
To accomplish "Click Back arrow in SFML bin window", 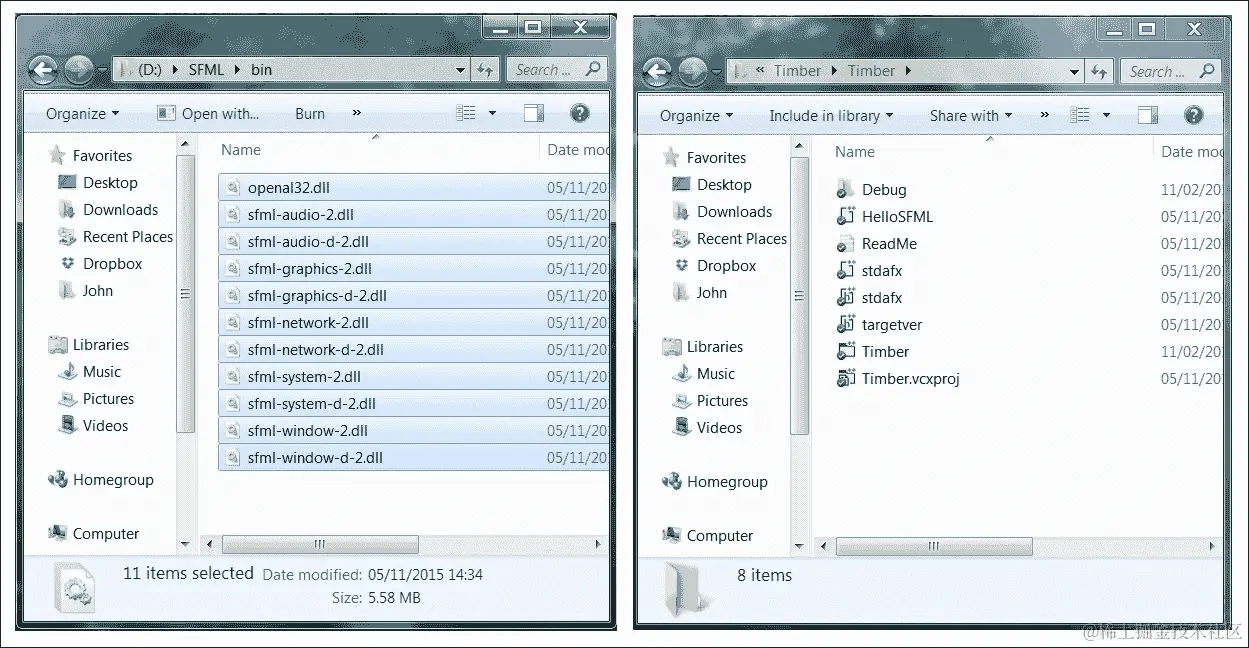I will (x=43, y=70).
